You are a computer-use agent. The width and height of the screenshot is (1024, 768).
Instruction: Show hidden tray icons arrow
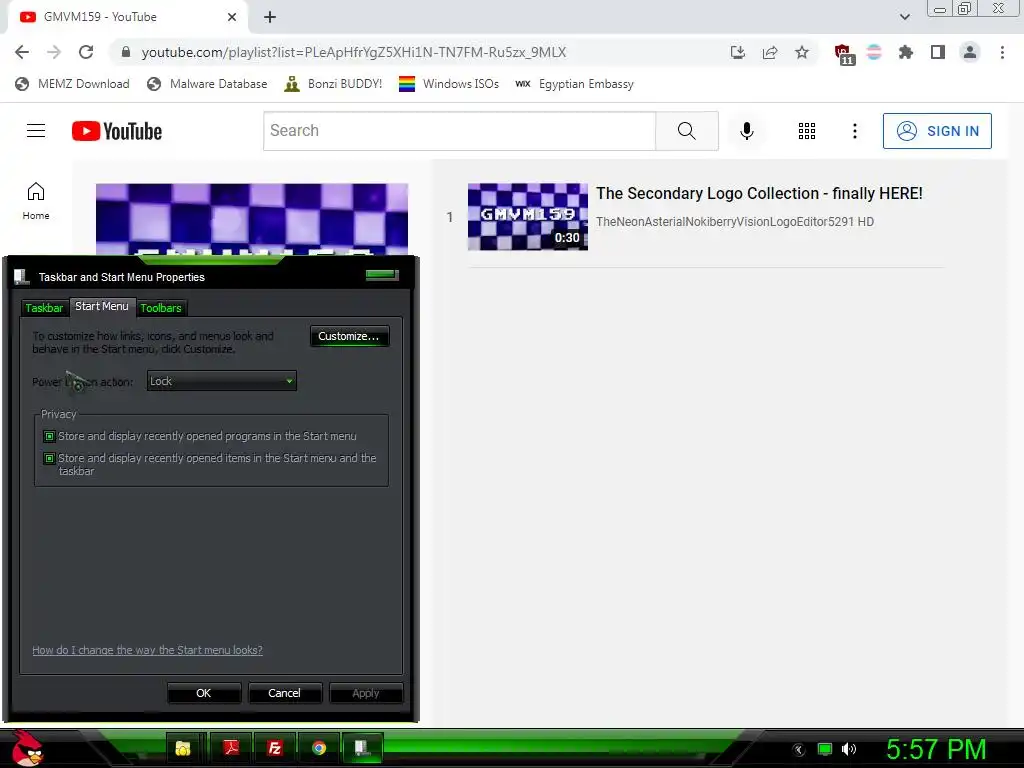point(799,750)
